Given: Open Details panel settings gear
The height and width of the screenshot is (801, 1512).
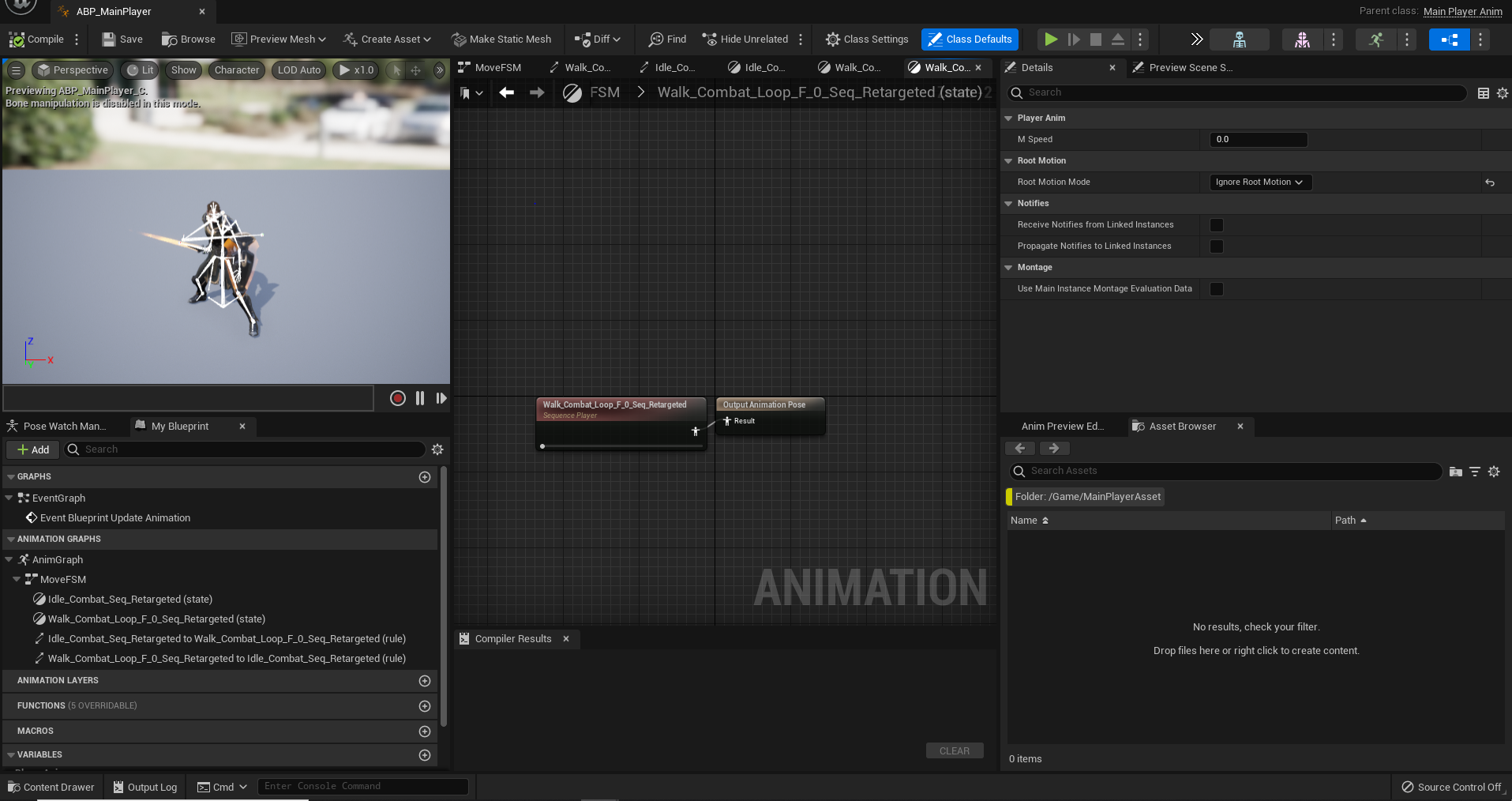Looking at the screenshot, I should click(x=1503, y=93).
